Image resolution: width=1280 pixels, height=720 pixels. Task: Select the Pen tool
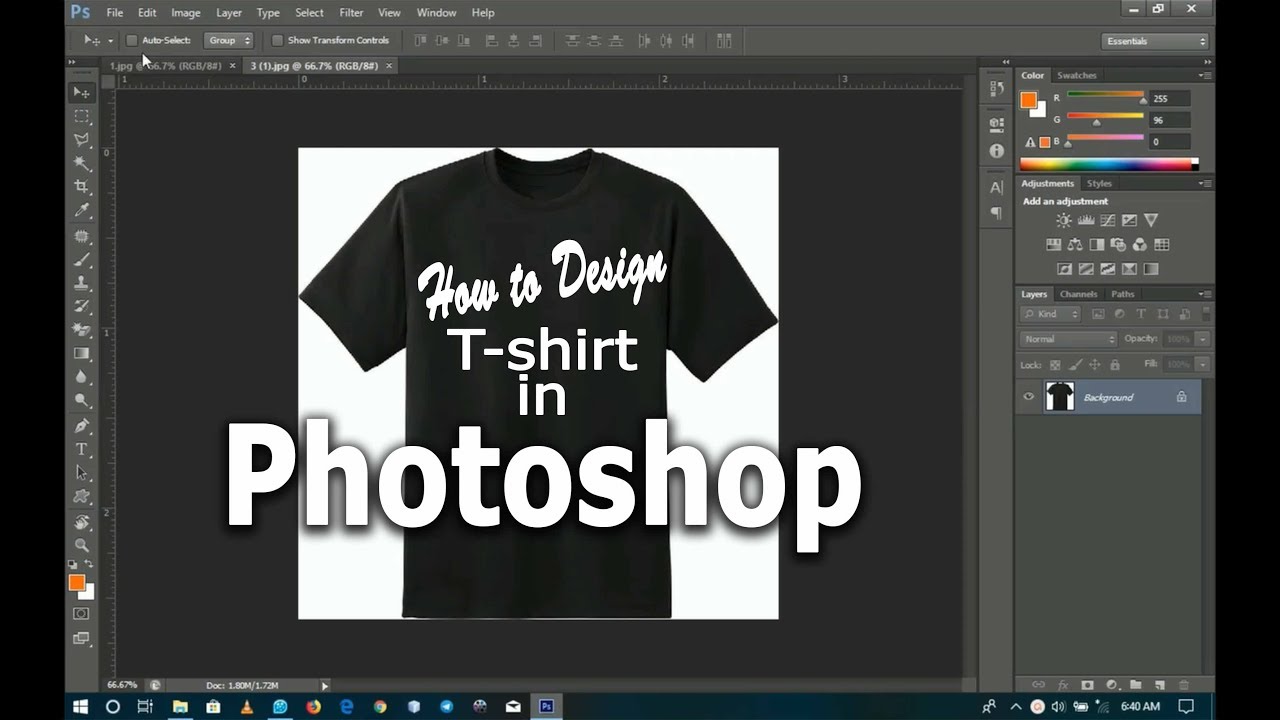coord(81,425)
